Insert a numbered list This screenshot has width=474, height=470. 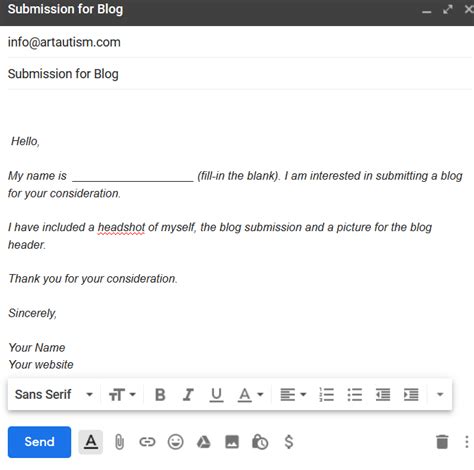click(x=327, y=395)
